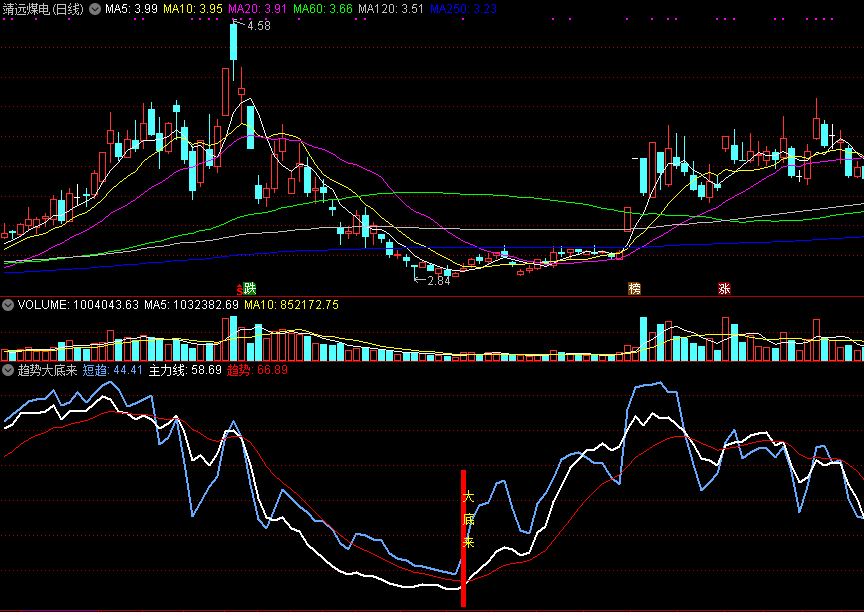The height and width of the screenshot is (612, 864).
Task: Select the MA10: 3.95 label
Action: pos(193,9)
